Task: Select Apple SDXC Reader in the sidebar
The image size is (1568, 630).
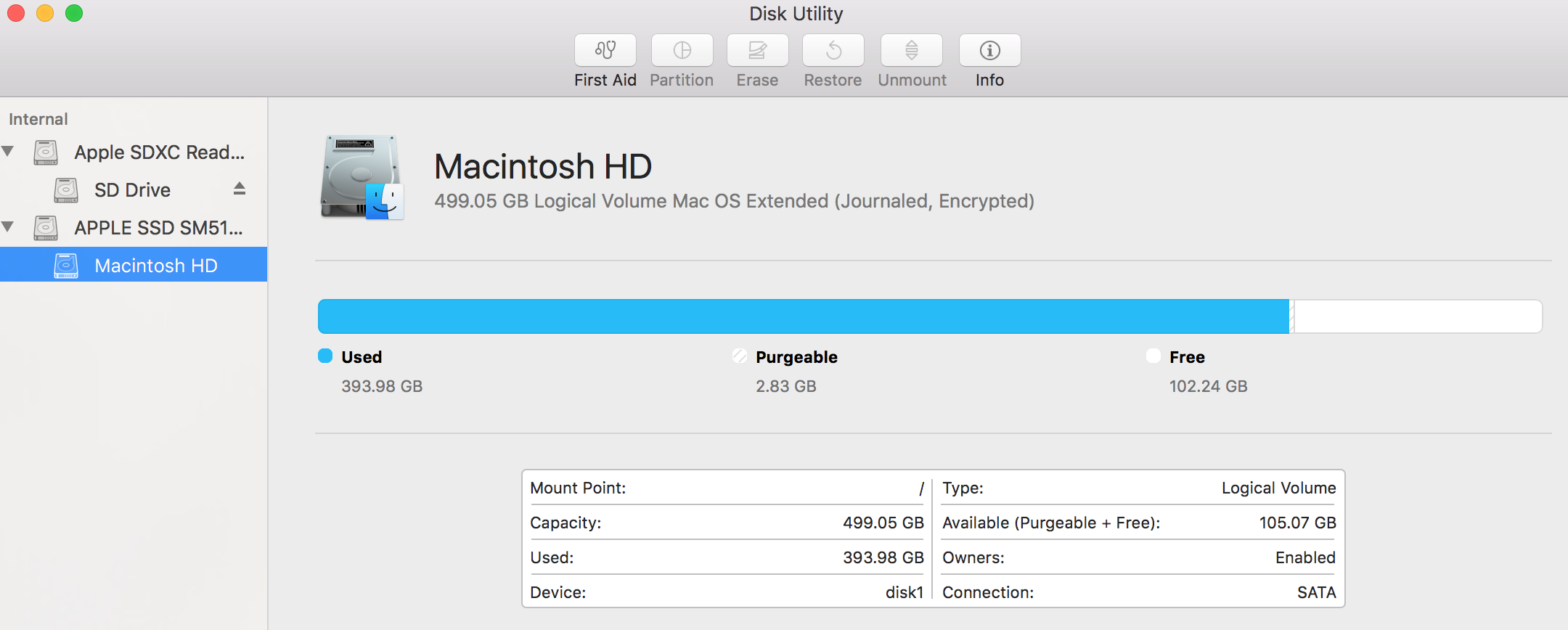Action: click(134, 152)
